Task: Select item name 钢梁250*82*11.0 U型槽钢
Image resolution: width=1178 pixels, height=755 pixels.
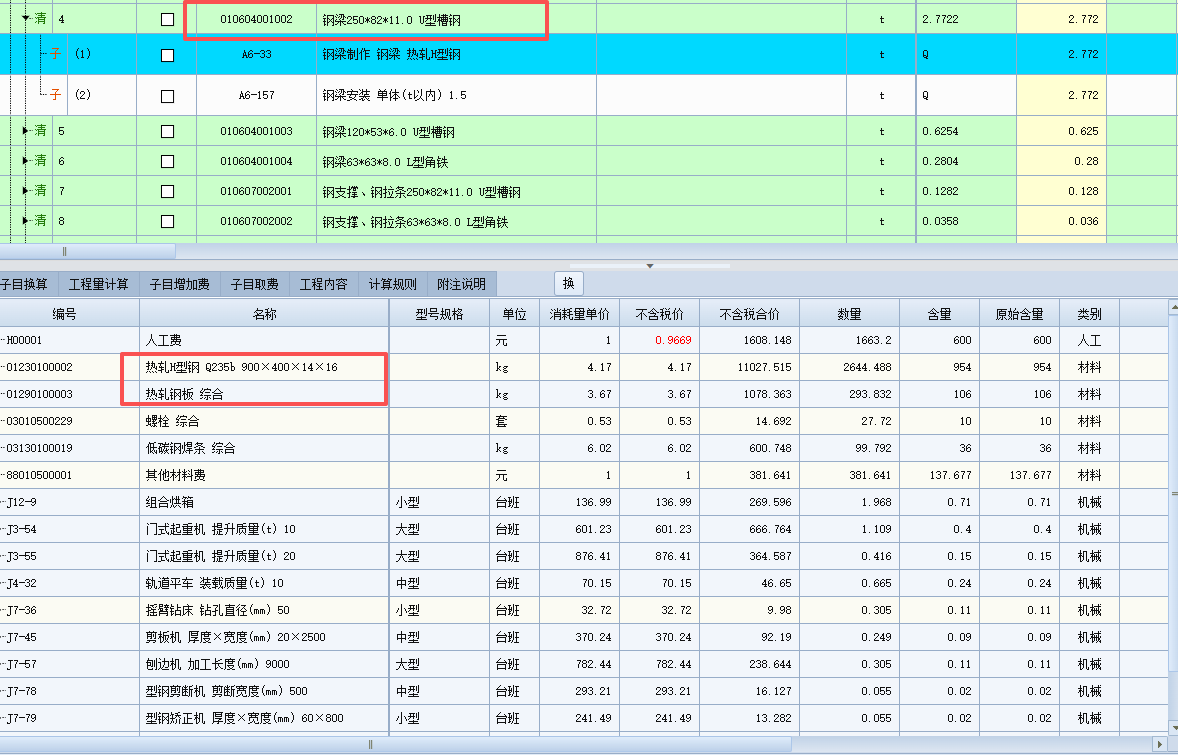Action: point(391,20)
